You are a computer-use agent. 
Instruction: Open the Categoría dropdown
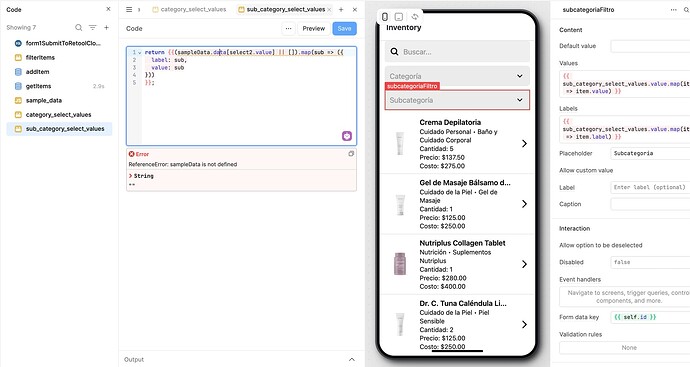pos(457,76)
